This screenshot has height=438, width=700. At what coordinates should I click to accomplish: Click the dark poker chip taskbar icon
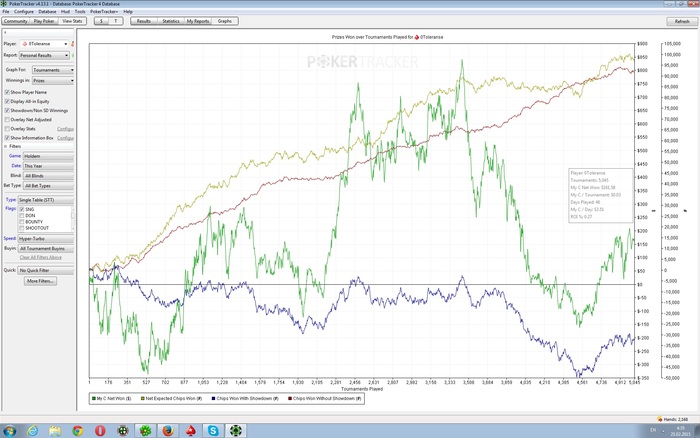click(123, 431)
